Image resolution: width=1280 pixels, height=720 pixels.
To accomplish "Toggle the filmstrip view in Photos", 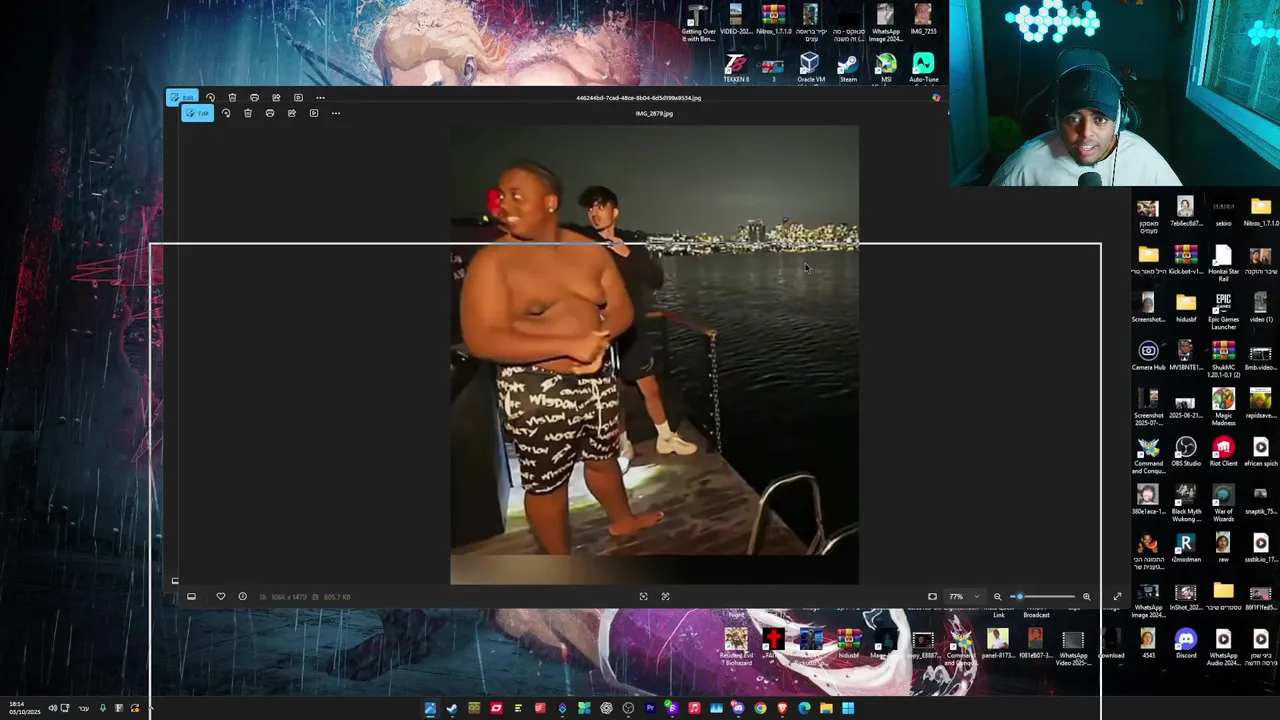I will (191, 597).
